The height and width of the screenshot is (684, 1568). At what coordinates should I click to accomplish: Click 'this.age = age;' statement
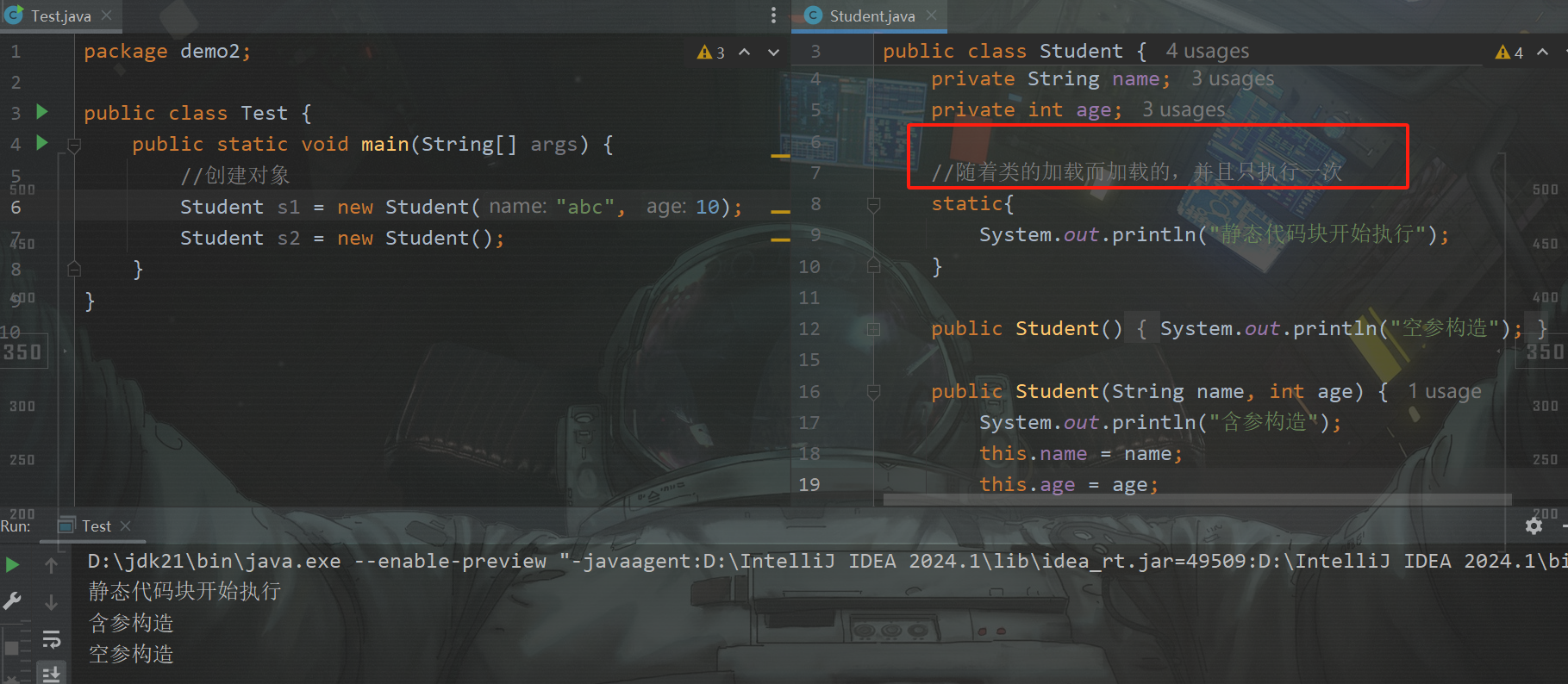[x=1069, y=485]
